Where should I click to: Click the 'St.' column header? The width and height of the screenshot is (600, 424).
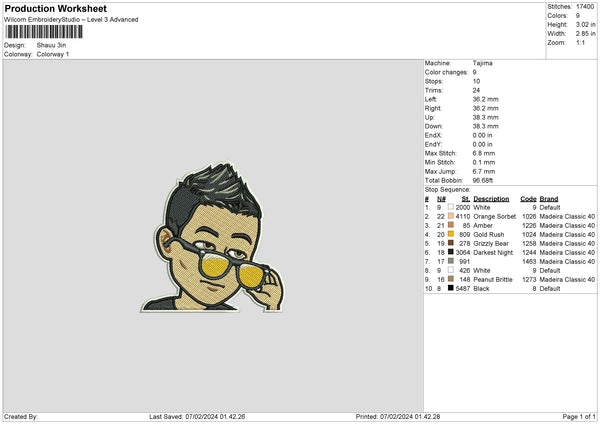click(x=466, y=199)
